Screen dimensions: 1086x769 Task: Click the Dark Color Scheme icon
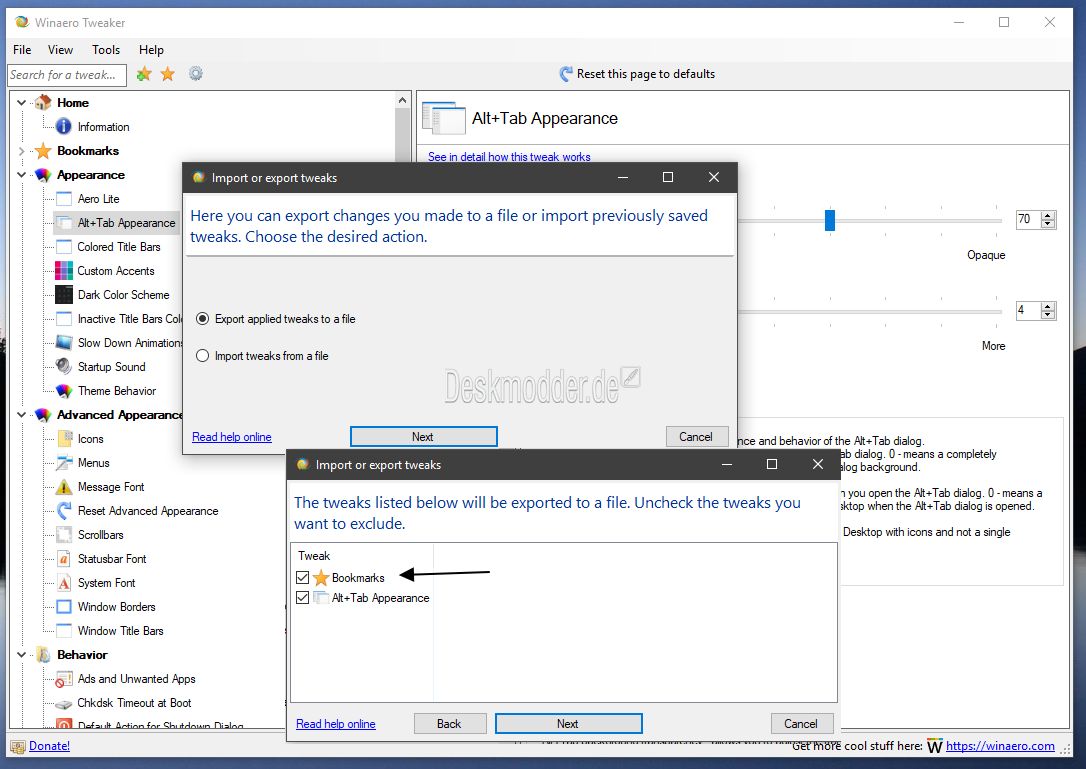(x=64, y=294)
